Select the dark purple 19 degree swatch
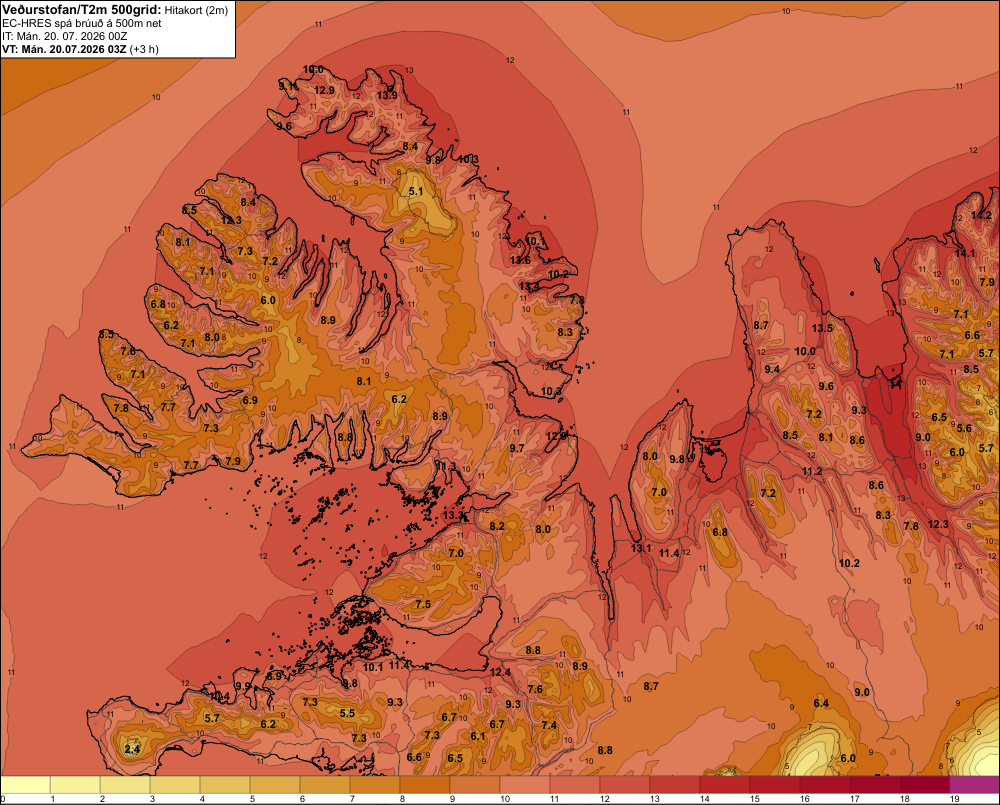Screen dimensions: 1000x805 pyautogui.click(x=974, y=785)
